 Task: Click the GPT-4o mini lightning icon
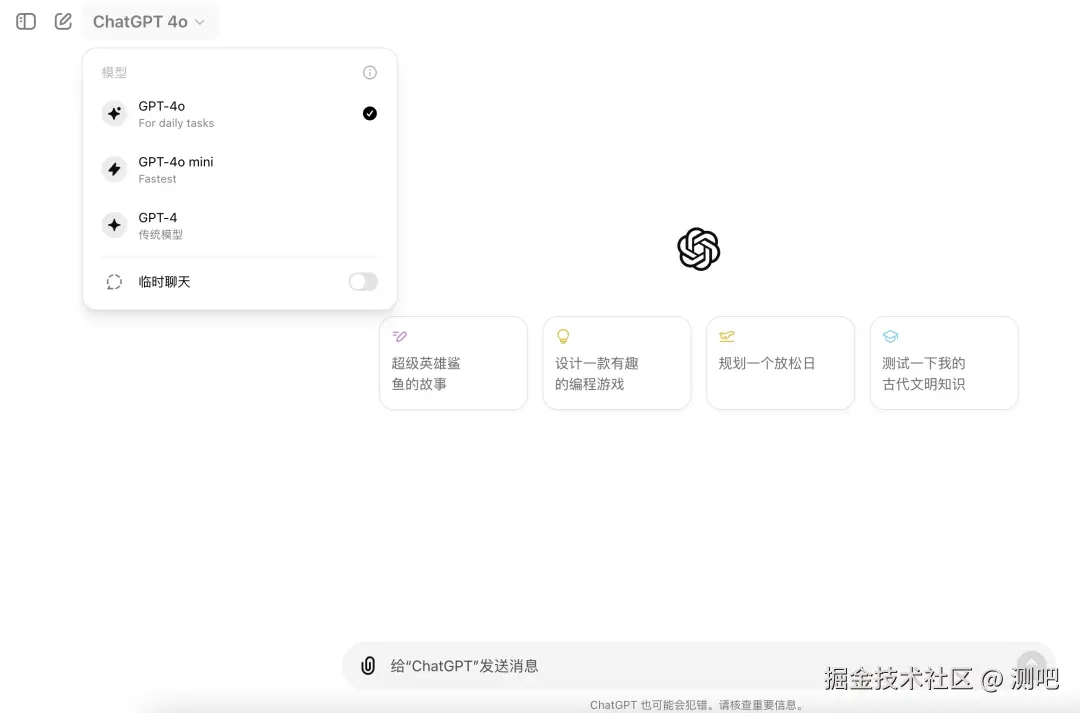click(114, 169)
